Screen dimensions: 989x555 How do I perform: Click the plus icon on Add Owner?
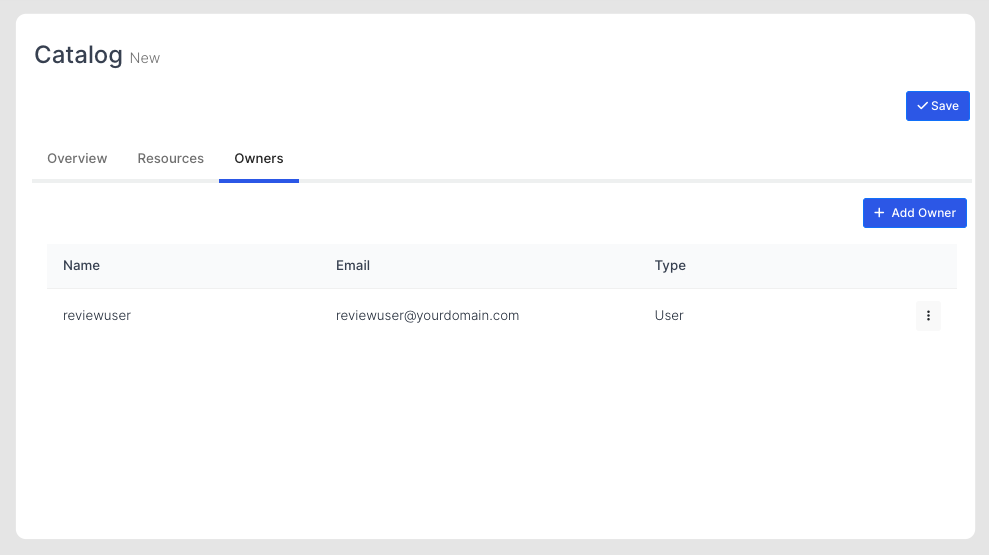click(x=879, y=213)
